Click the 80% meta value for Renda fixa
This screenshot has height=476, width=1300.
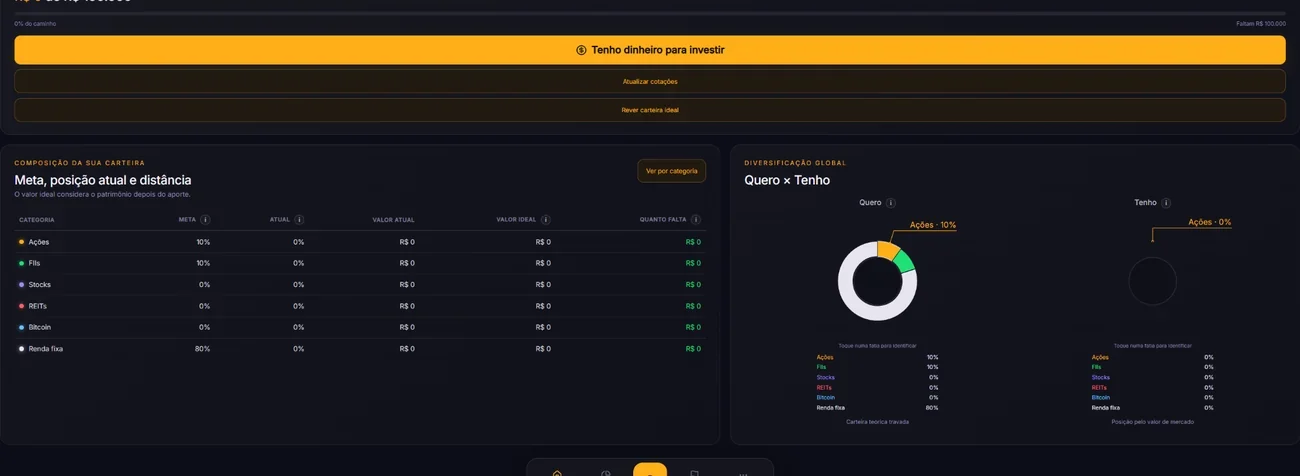pos(203,349)
